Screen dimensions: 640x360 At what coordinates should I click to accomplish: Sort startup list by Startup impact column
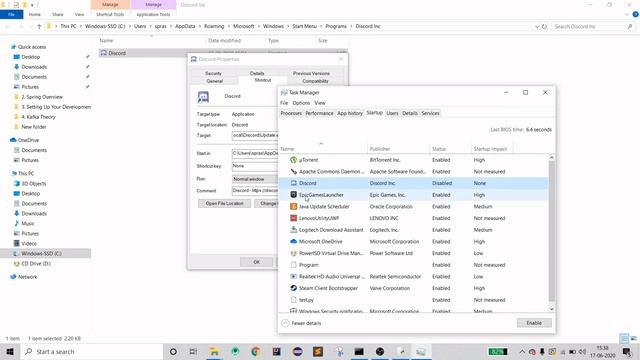click(491, 149)
